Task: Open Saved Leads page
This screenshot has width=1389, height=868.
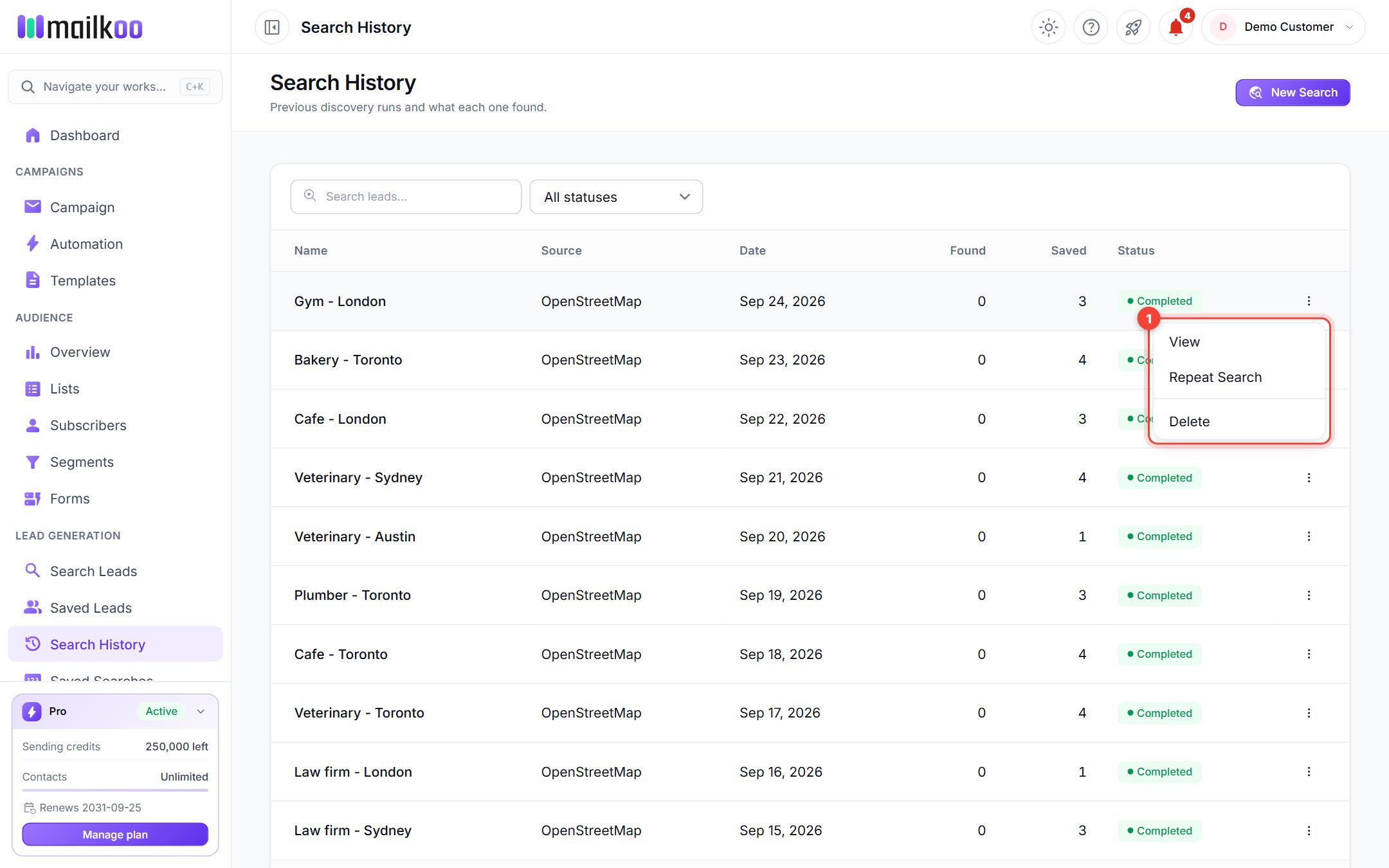Action: click(x=115, y=608)
